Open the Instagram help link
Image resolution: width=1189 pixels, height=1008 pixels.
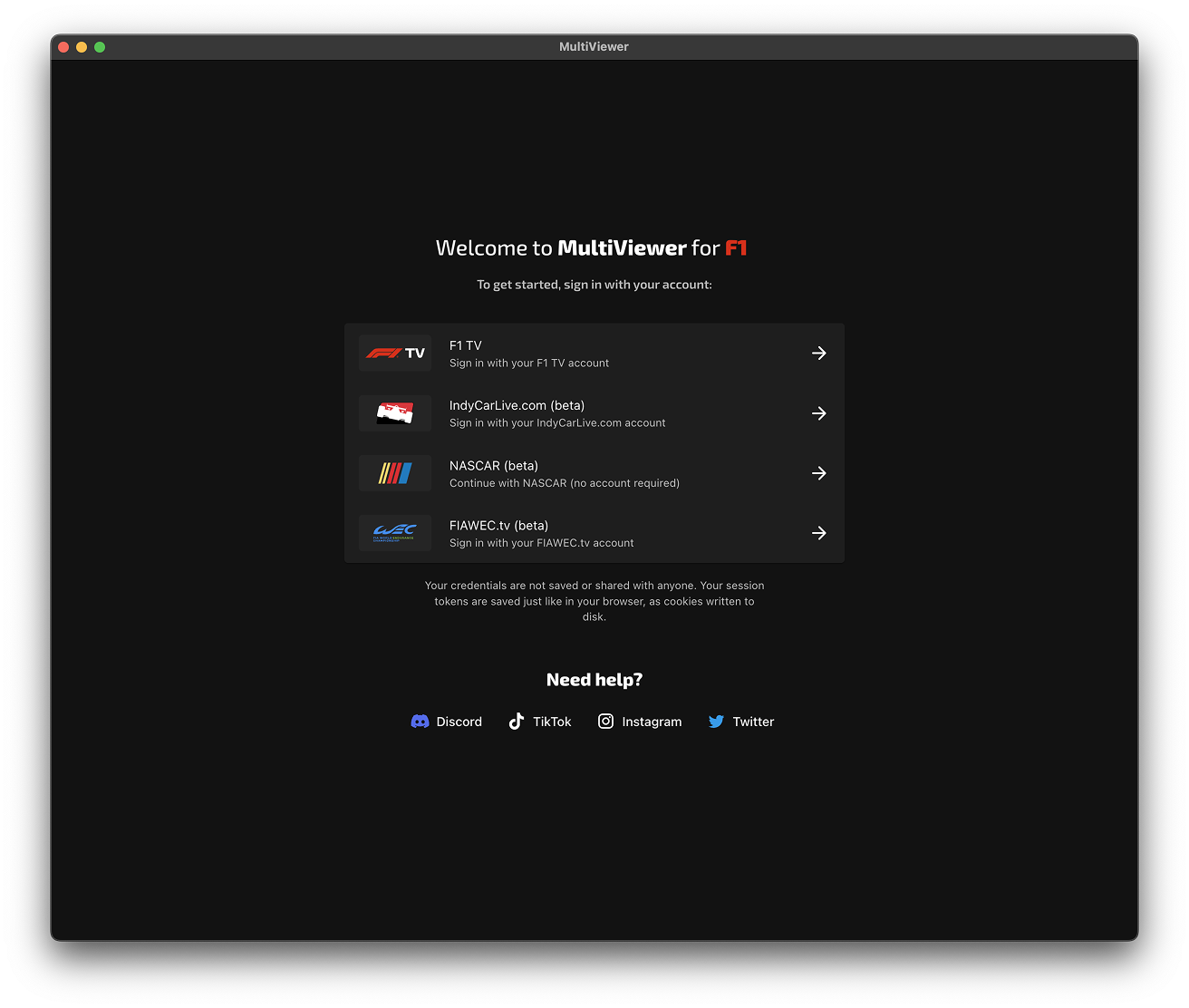[x=640, y=721]
